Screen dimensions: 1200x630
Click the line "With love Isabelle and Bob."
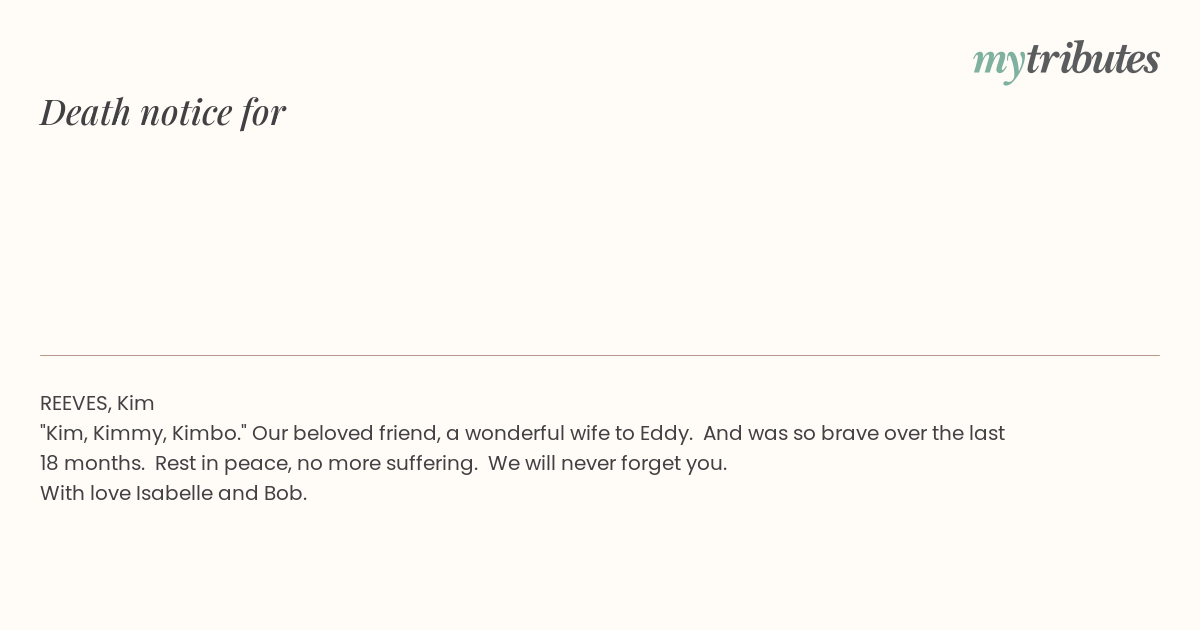(173, 493)
